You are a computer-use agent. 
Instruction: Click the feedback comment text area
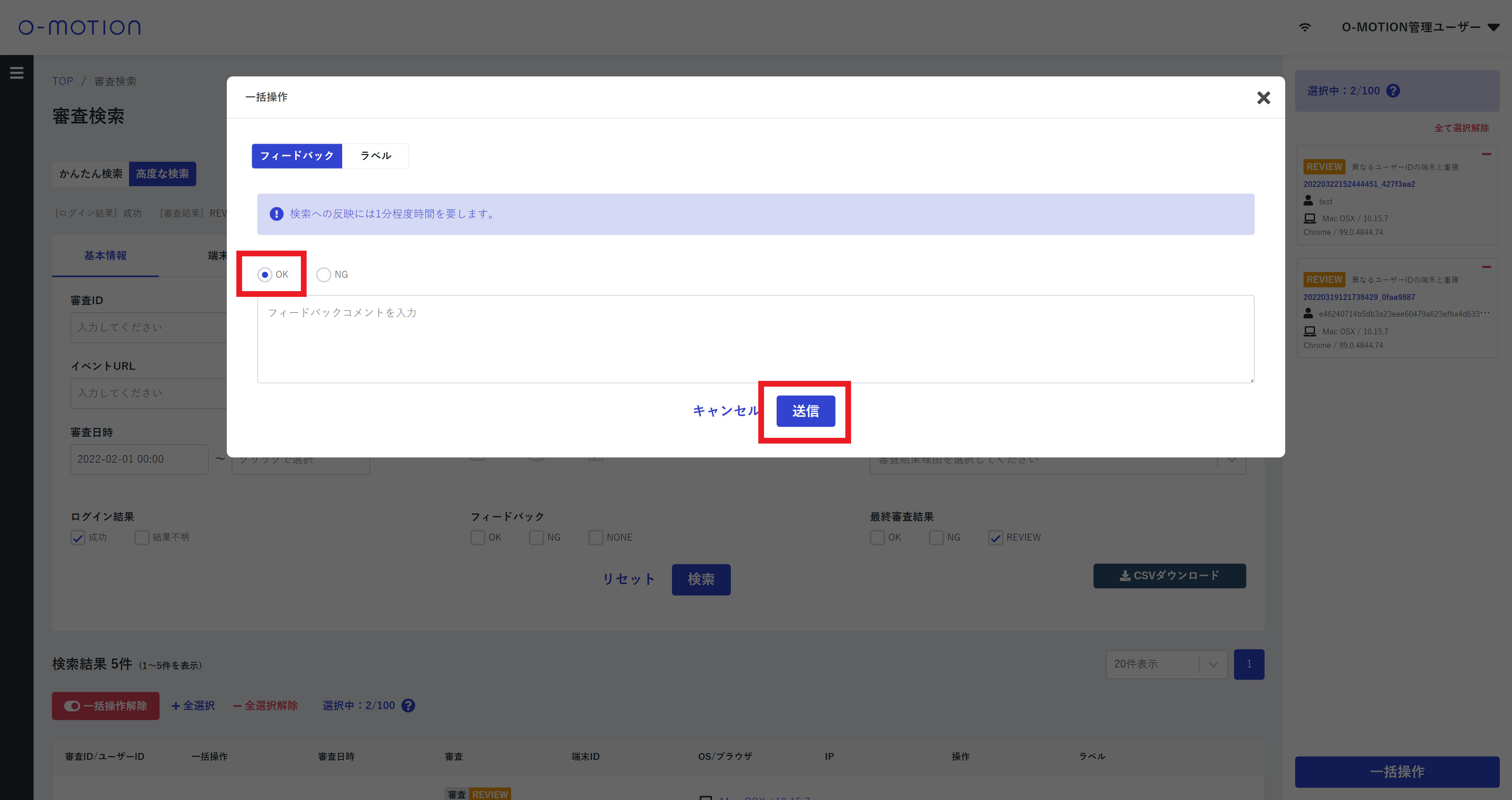coord(755,339)
